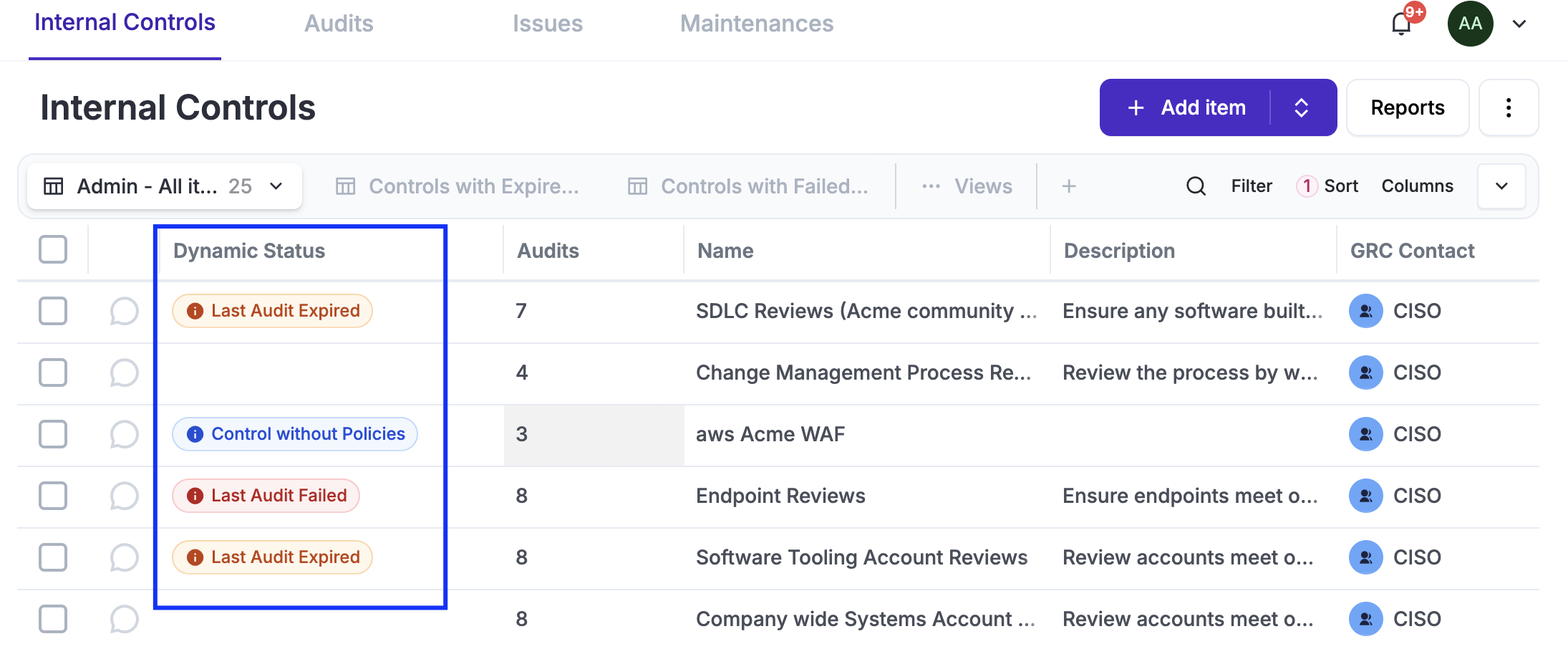Click CISO contact avatar for Endpoint Reviews
1568x649 pixels.
click(x=1365, y=496)
